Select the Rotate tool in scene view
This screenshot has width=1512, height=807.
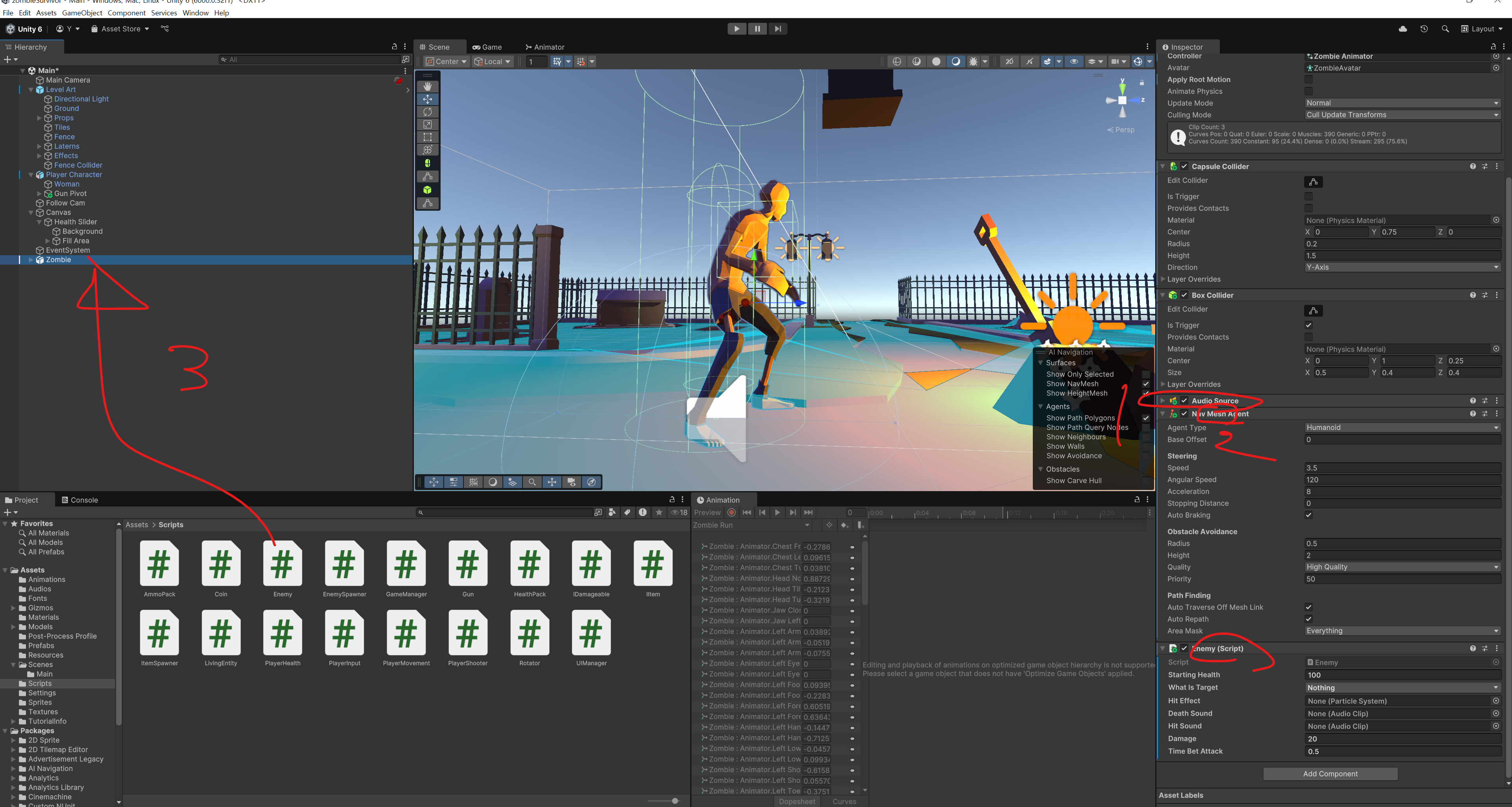coord(427,111)
